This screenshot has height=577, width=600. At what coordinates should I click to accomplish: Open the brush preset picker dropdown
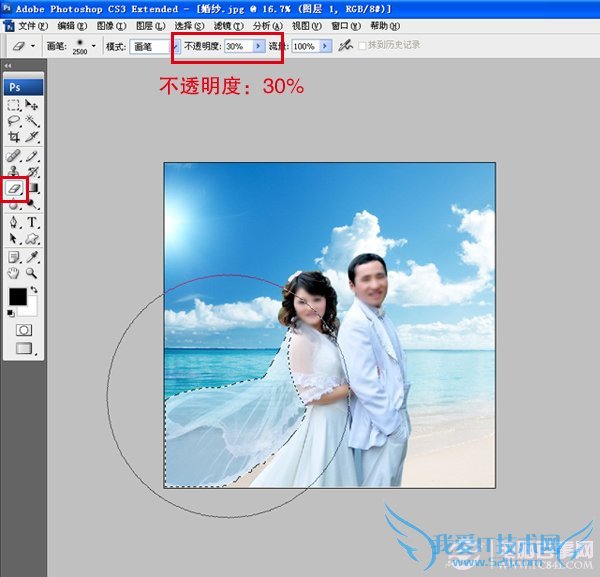click(x=89, y=46)
